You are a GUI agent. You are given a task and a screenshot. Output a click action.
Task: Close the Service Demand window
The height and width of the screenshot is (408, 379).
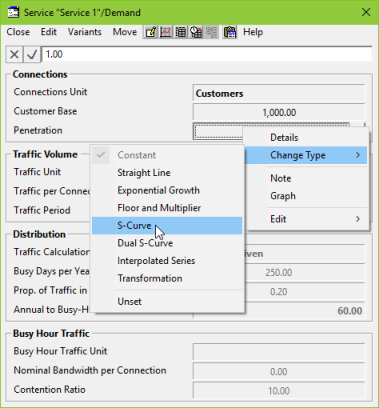pos(366,13)
